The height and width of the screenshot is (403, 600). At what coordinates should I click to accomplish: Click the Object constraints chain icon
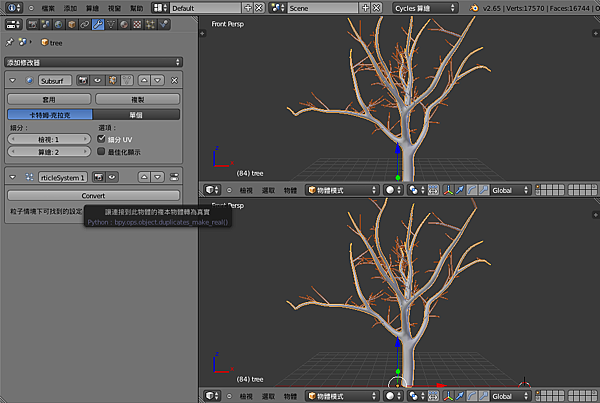point(85,25)
